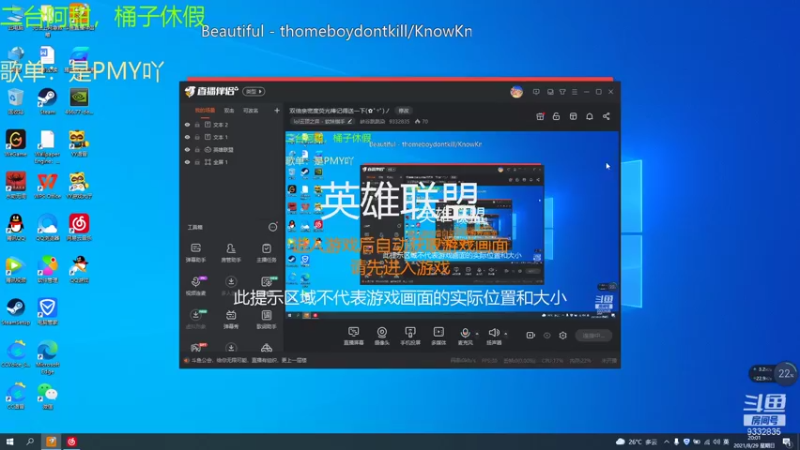Open the title bar skin shirt icon
Image resolution: width=800 pixels, height=450 pixels.
[562, 92]
